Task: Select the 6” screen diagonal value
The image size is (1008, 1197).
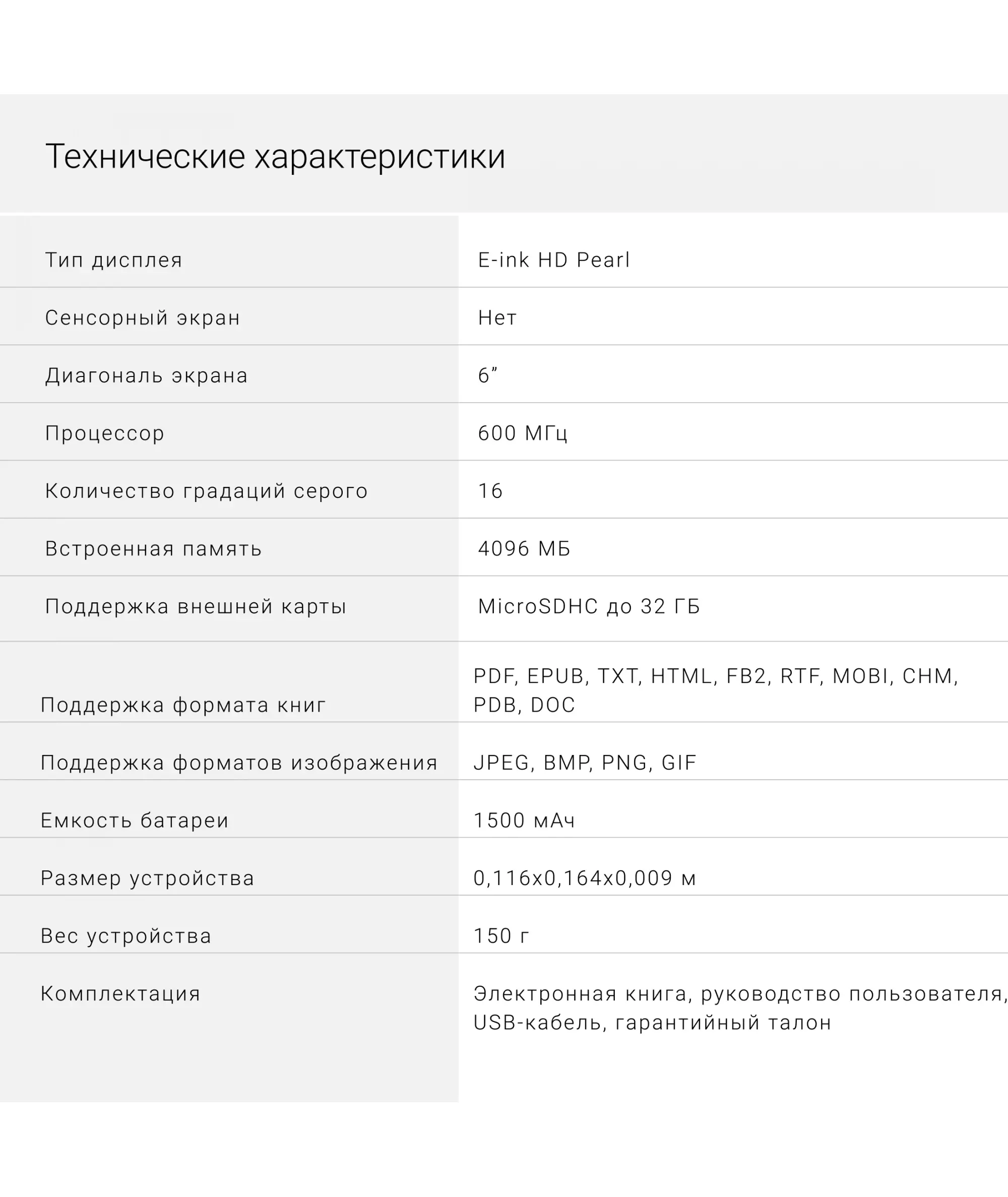Action: (x=487, y=375)
